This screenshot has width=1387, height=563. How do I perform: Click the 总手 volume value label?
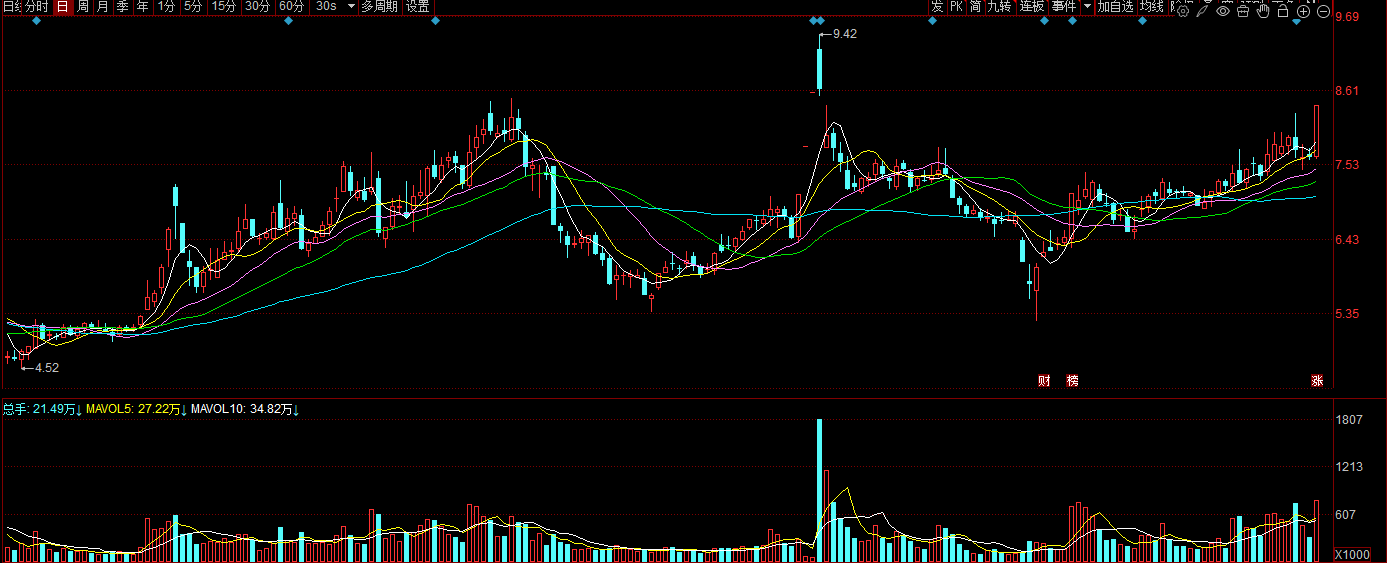pyautogui.click(x=42, y=409)
